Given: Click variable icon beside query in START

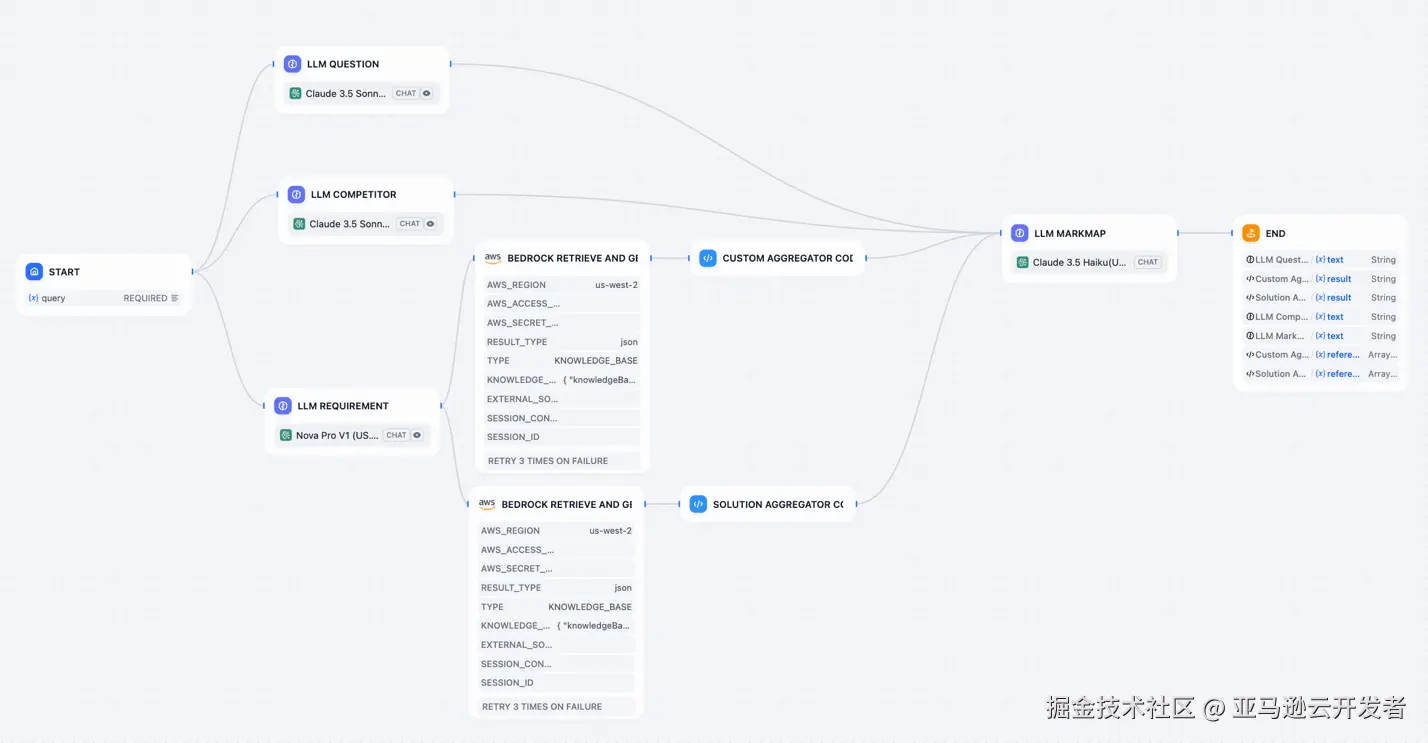Looking at the screenshot, I should click(34, 298).
